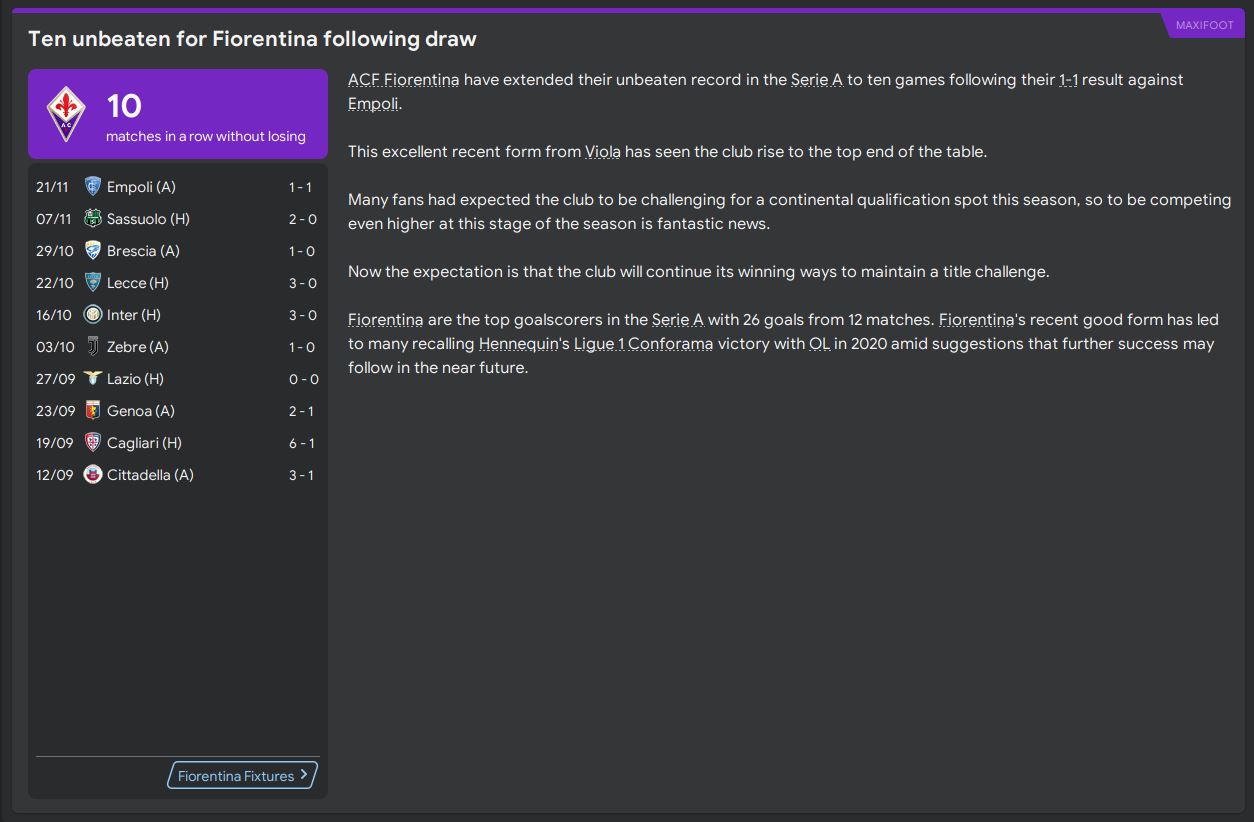Open the Fiorentina Fixtures button
This screenshot has width=1254, height=822.
pos(236,776)
